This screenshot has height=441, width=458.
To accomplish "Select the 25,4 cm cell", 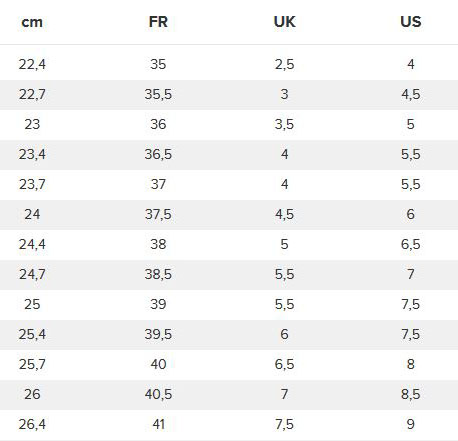I will [x=32, y=334].
